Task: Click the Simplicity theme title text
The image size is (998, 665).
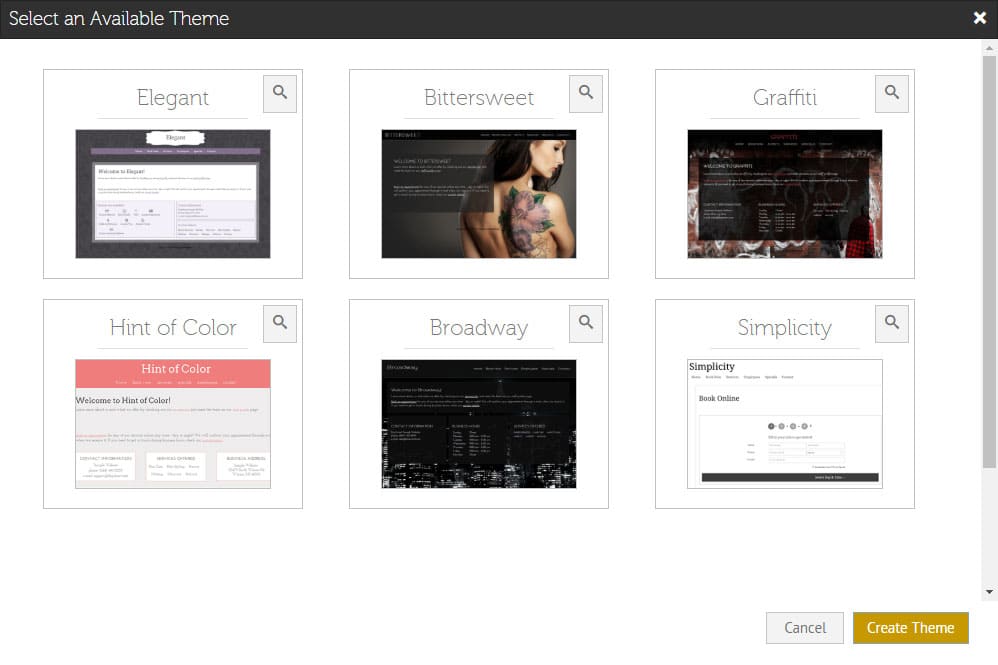Action: point(785,328)
